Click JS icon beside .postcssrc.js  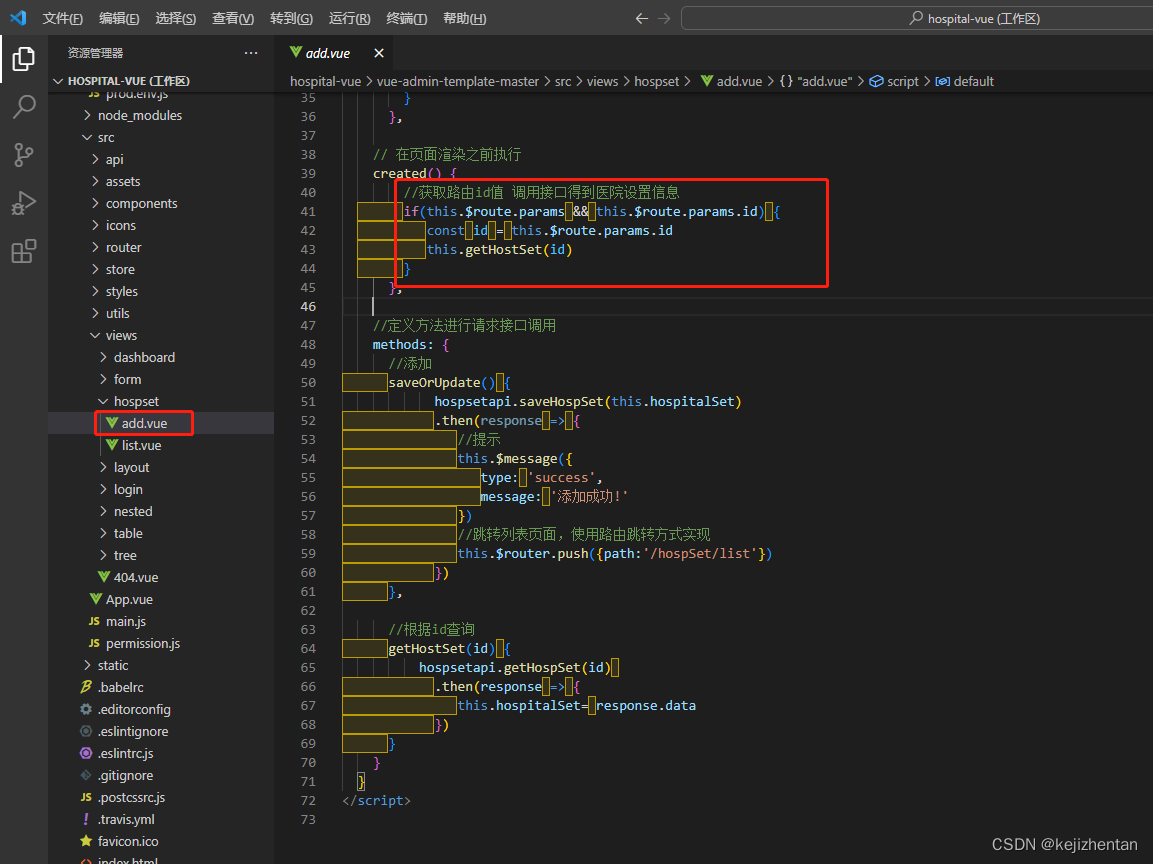pos(86,797)
